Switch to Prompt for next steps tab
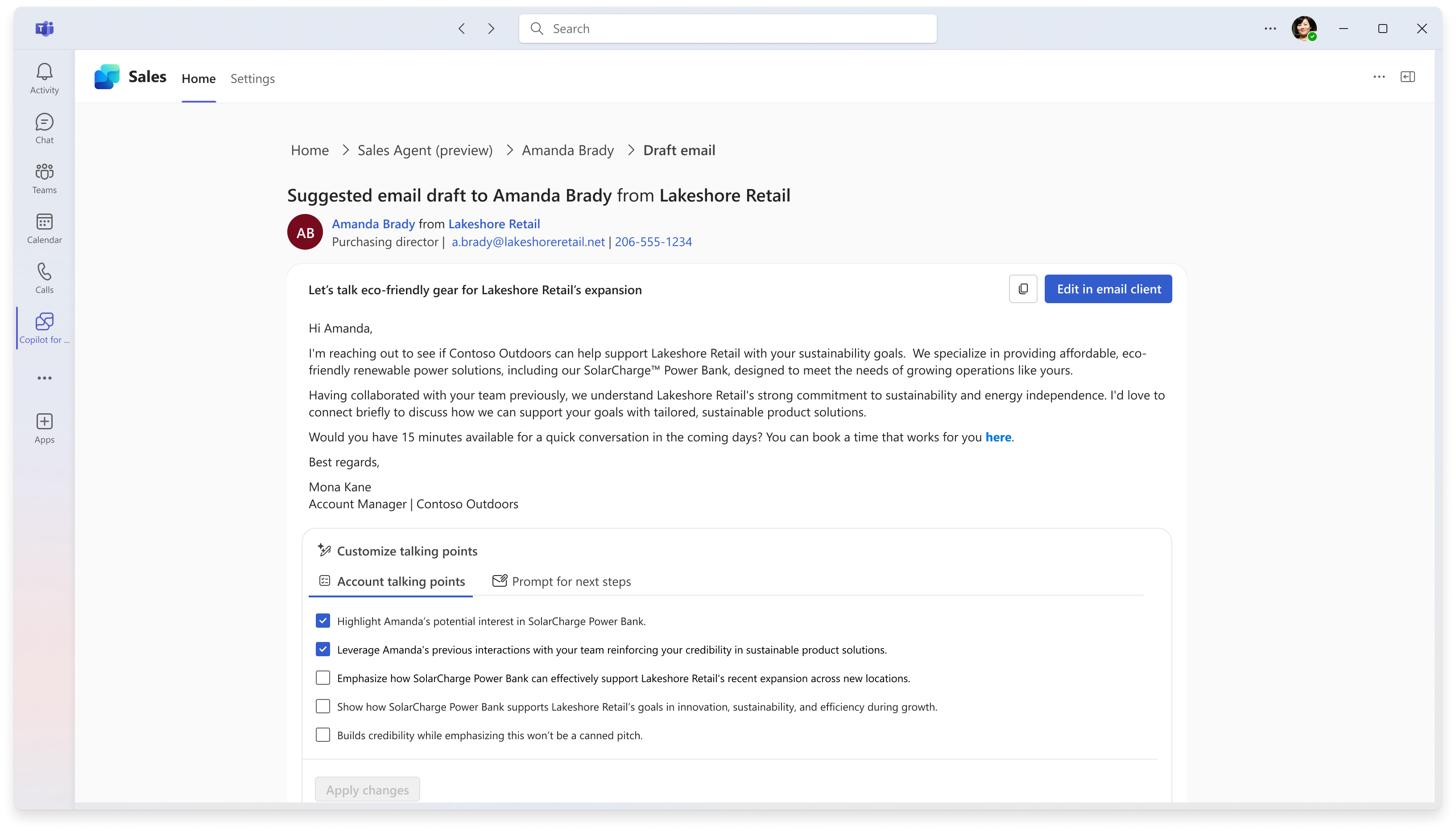Image resolution: width=1456 pixels, height=831 pixels. pos(561,581)
